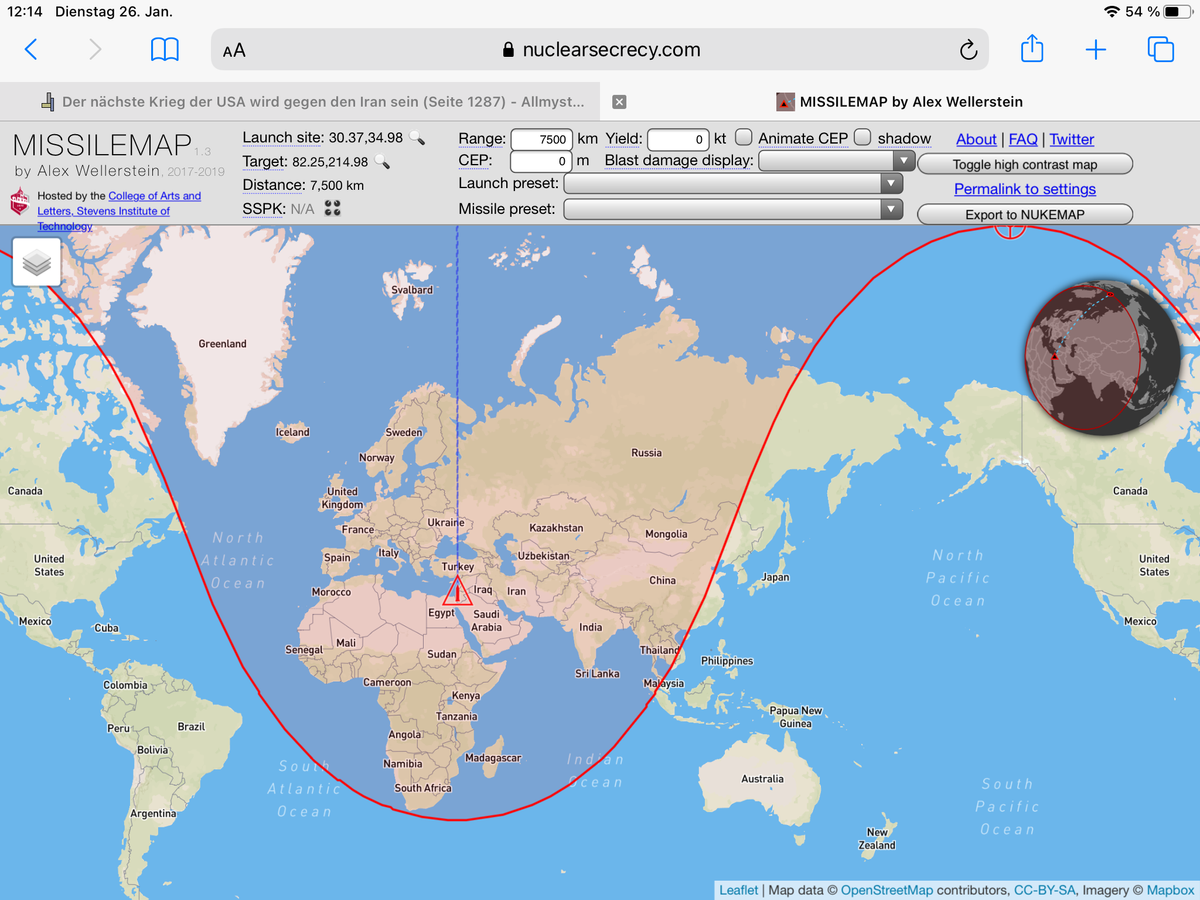Viewport: 1200px width, 900px height.
Task: Click the Iceland label on map
Action: (292, 432)
